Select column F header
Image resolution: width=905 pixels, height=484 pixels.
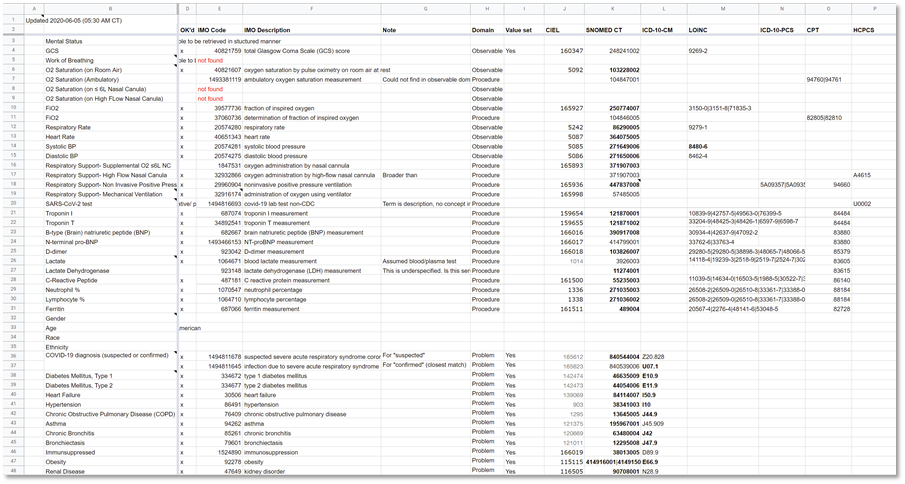point(311,9)
